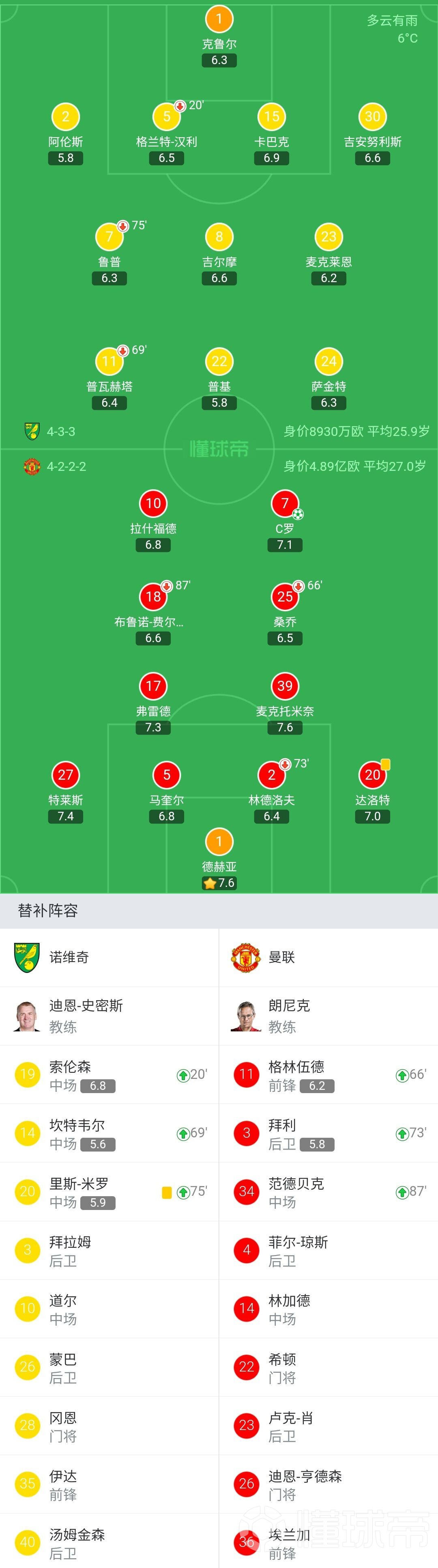This screenshot has height=1568, width=438.
Task: Click Norwich crest beside 4-3-3 formation
Action: click(x=32, y=431)
